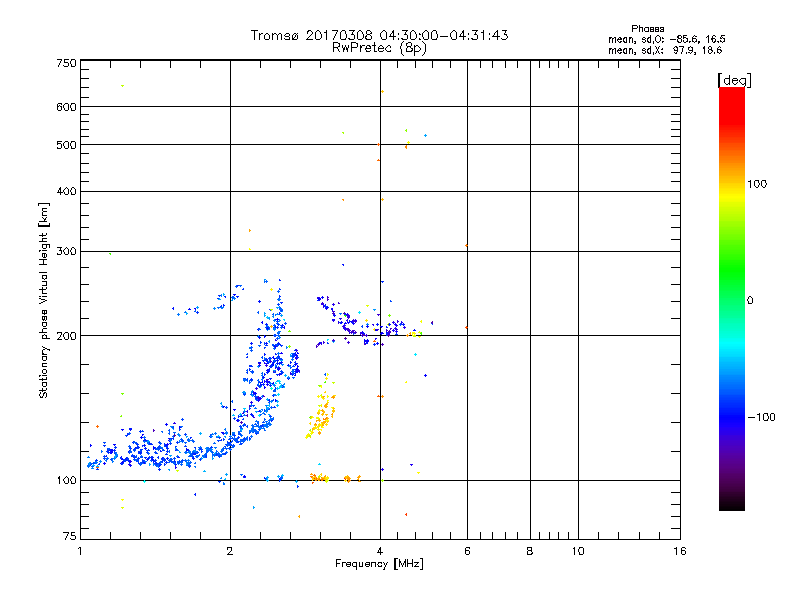Click the '300' y-axis tick label
This screenshot has height=600, width=800.
click(66, 252)
